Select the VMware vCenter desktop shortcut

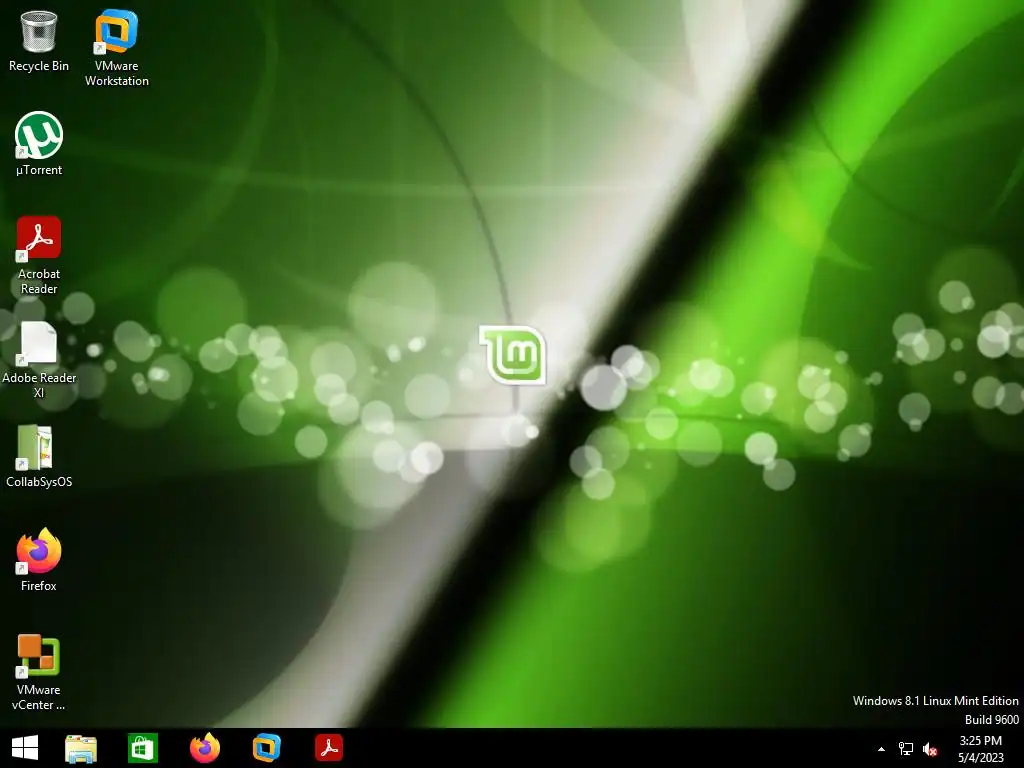click(x=39, y=671)
